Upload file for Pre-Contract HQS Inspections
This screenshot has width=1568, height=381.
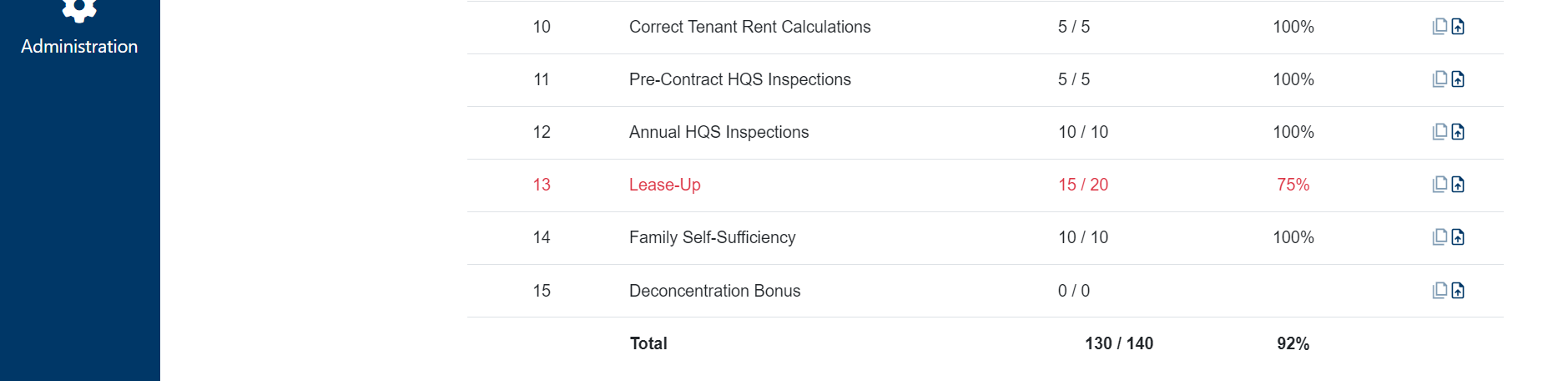[1458, 79]
